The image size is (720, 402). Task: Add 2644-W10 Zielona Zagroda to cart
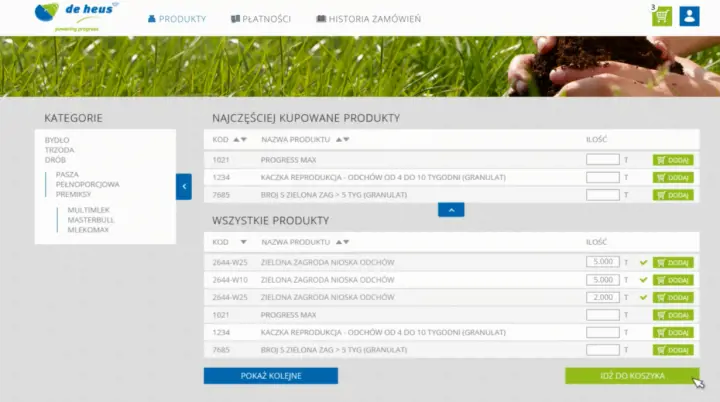point(673,280)
